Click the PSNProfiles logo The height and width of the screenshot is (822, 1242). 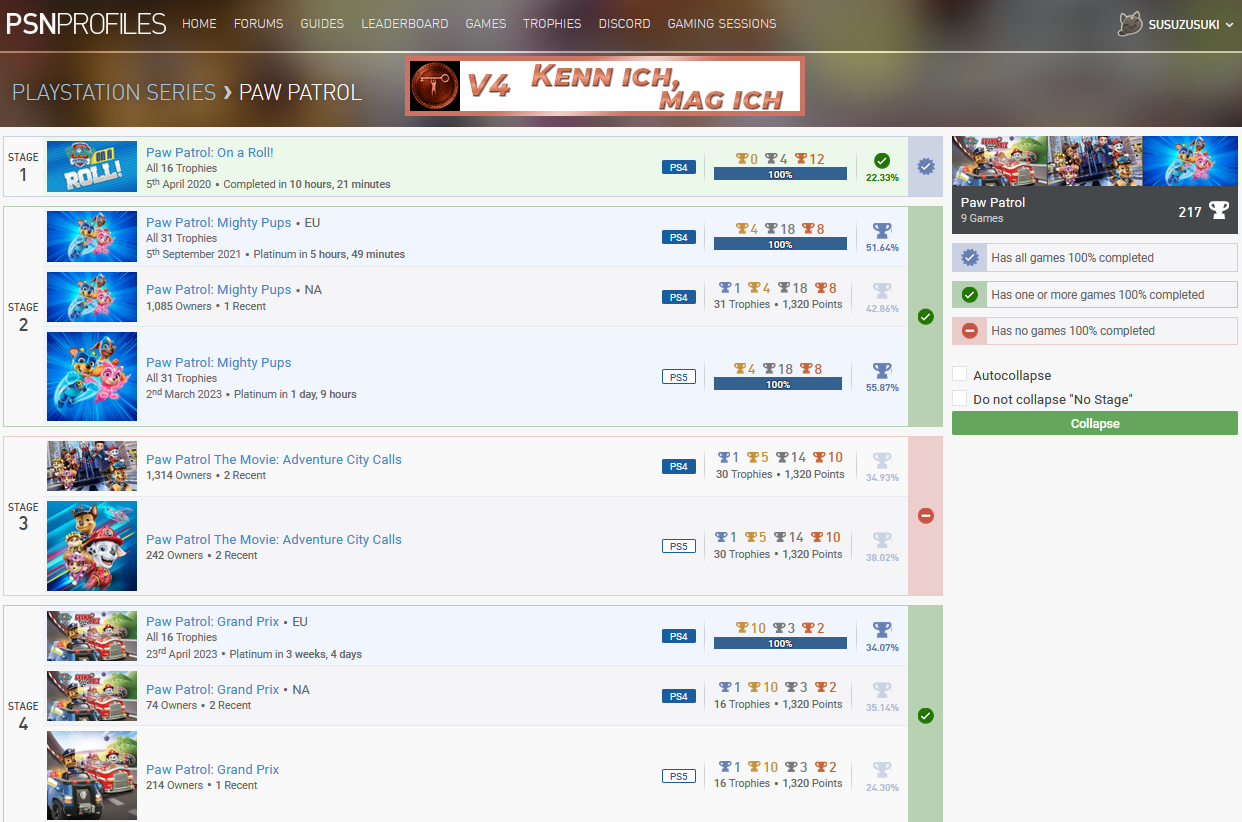pyautogui.click(x=86, y=24)
